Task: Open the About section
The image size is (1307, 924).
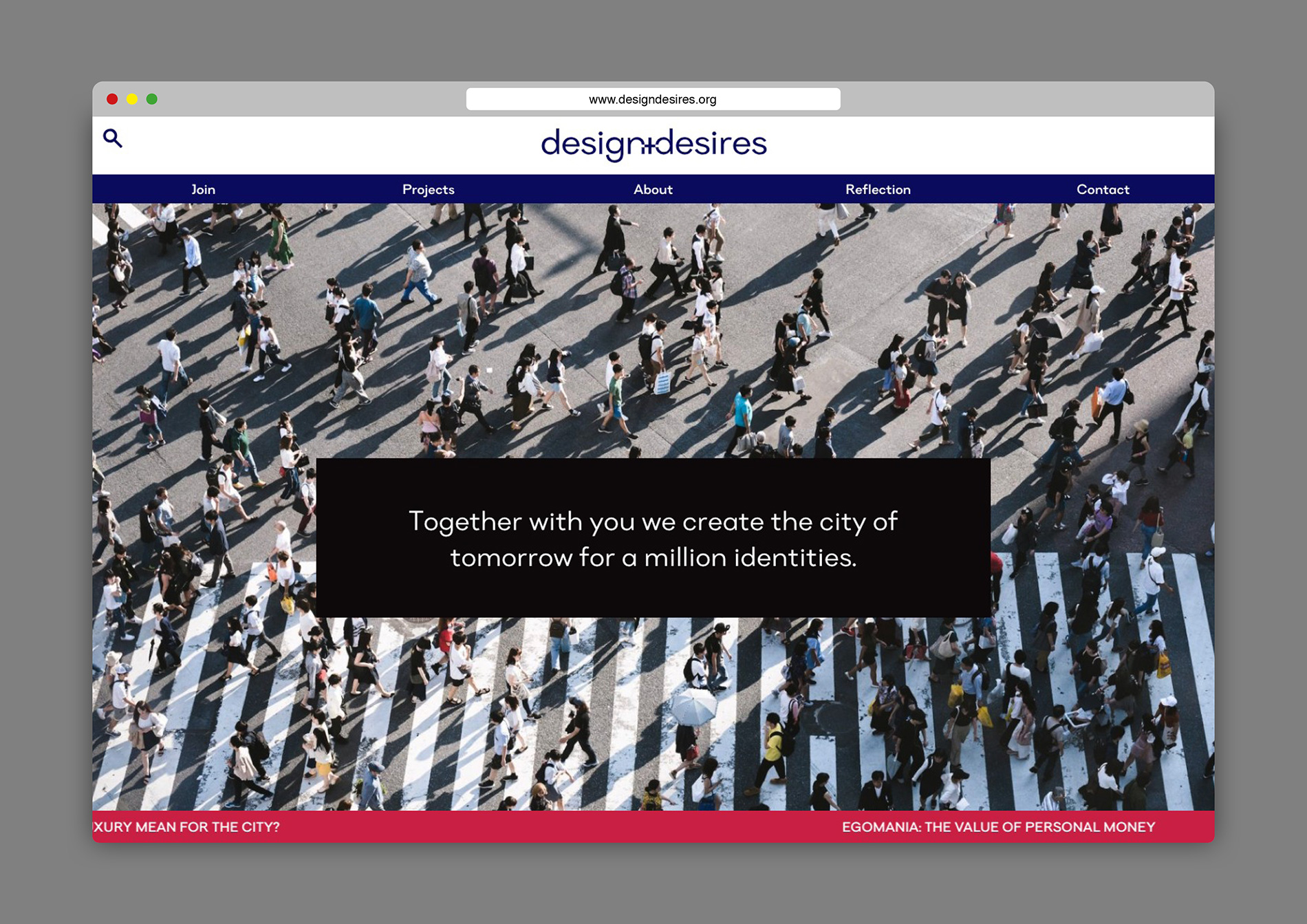Action: pos(653,189)
